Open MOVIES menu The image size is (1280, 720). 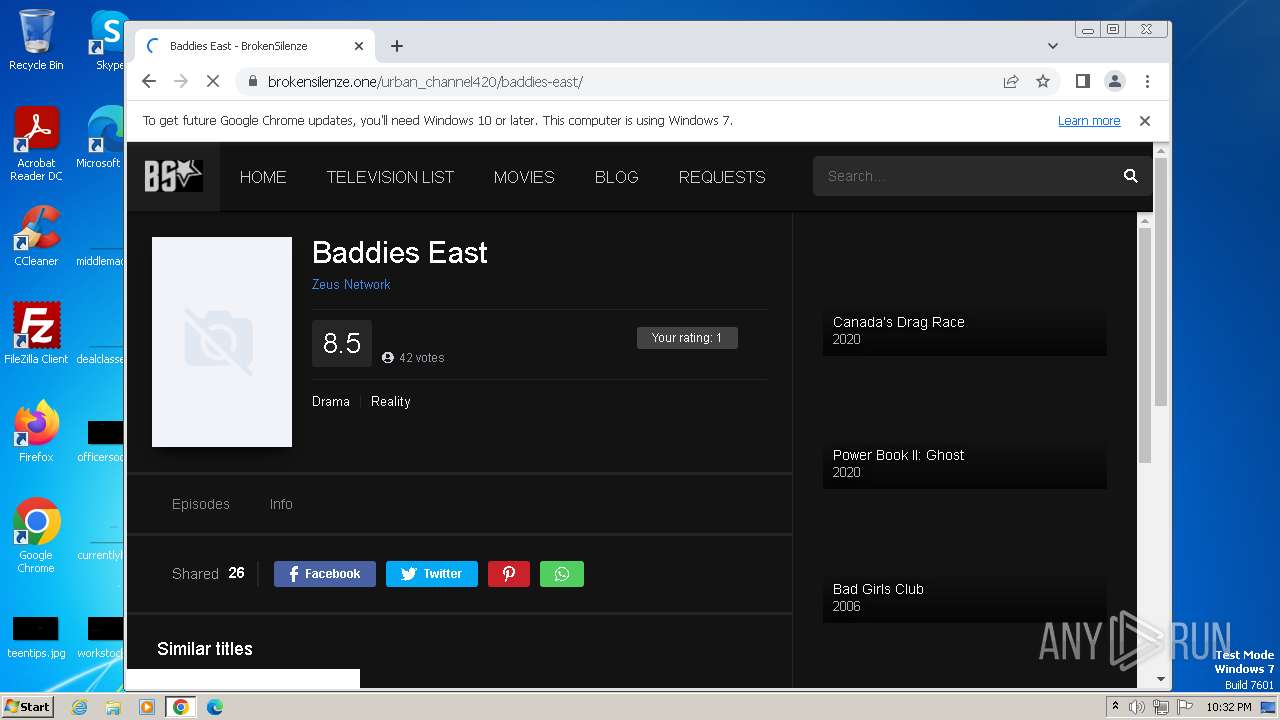[524, 177]
